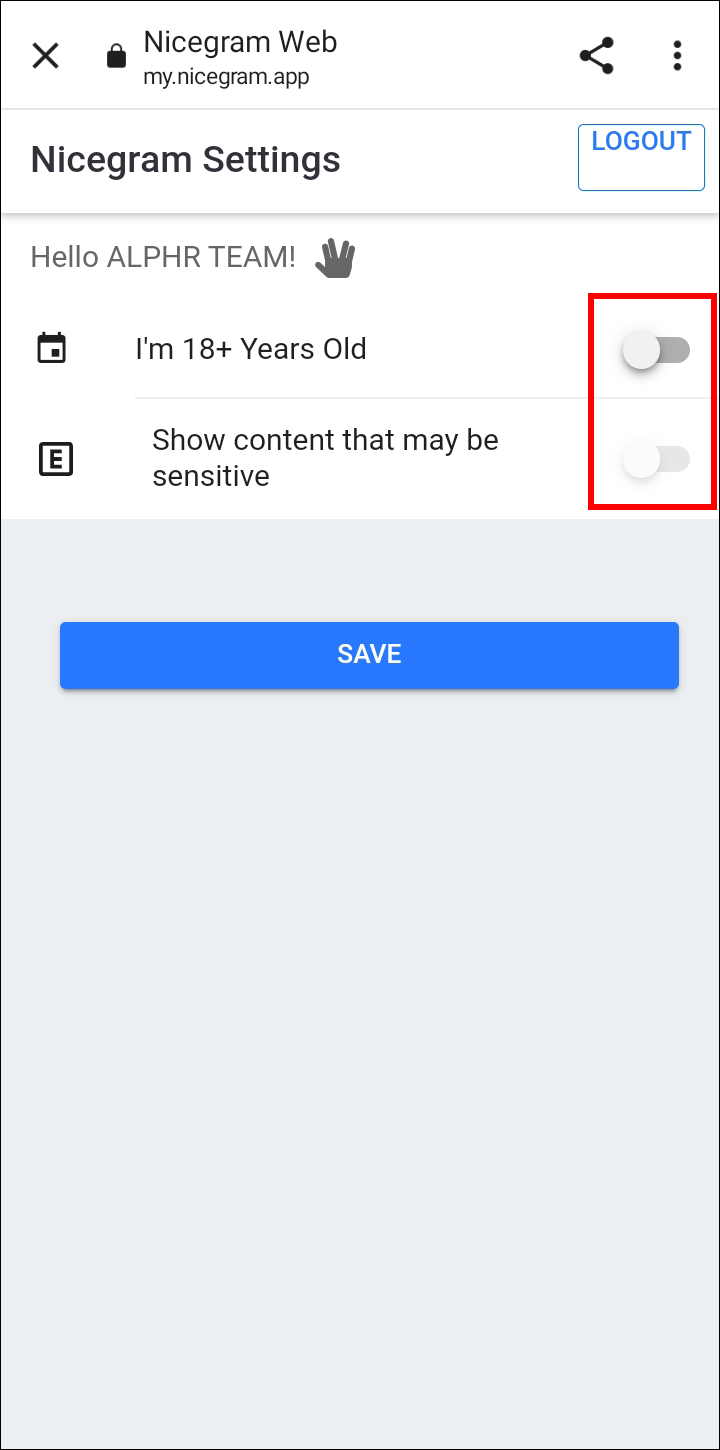This screenshot has height=1450, width=720.
Task: Close the in-app browser with the X icon
Action: pyautogui.click(x=46, y=56)
